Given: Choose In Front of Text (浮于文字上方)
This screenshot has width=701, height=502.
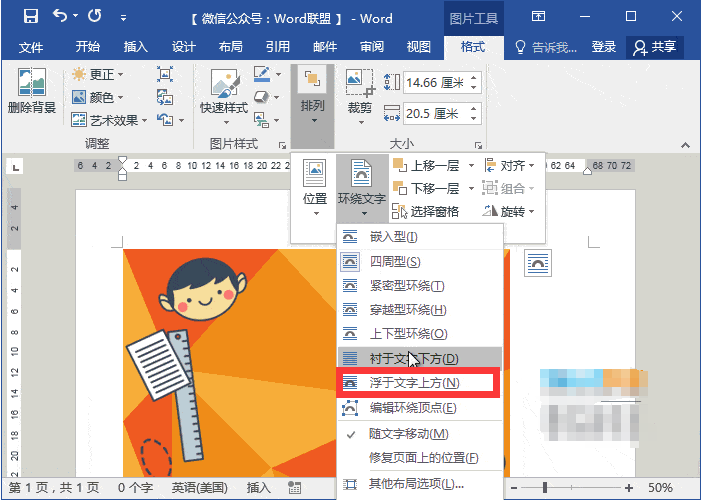Looking at the screenshot, I should pos(420,383).
